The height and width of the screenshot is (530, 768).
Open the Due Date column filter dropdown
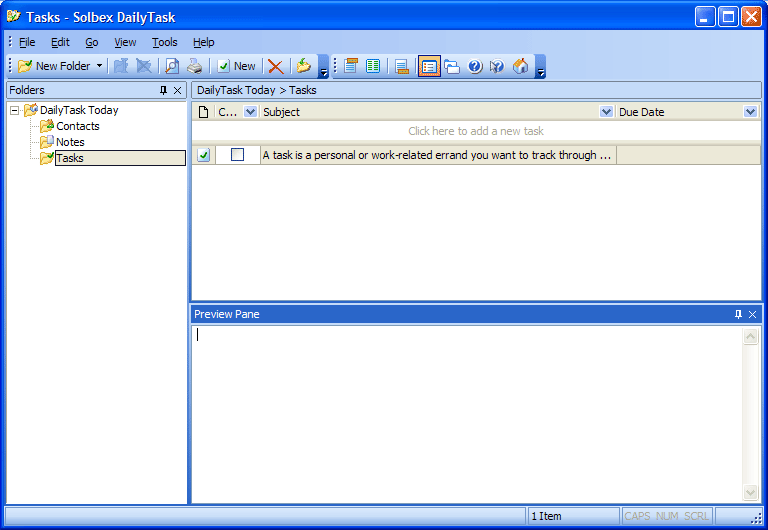click(x=750, y=112)
